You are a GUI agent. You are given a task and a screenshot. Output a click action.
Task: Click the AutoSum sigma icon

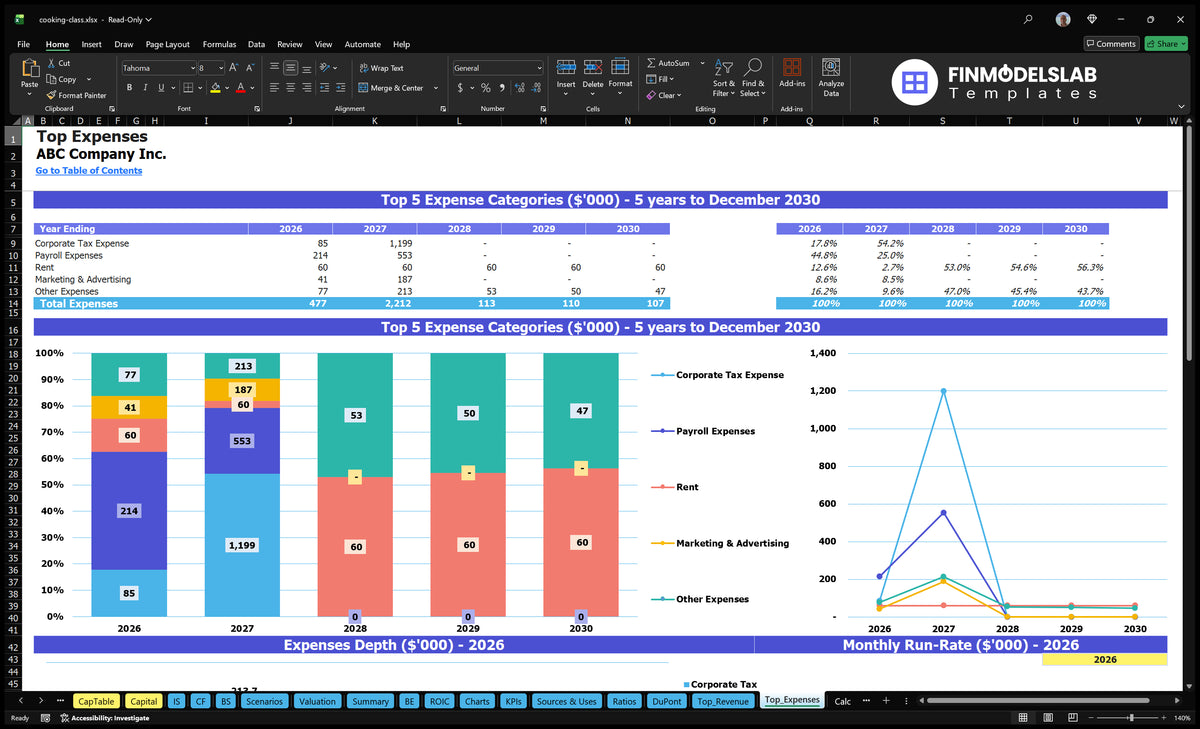pyautogui.click(x=651, y=63)
